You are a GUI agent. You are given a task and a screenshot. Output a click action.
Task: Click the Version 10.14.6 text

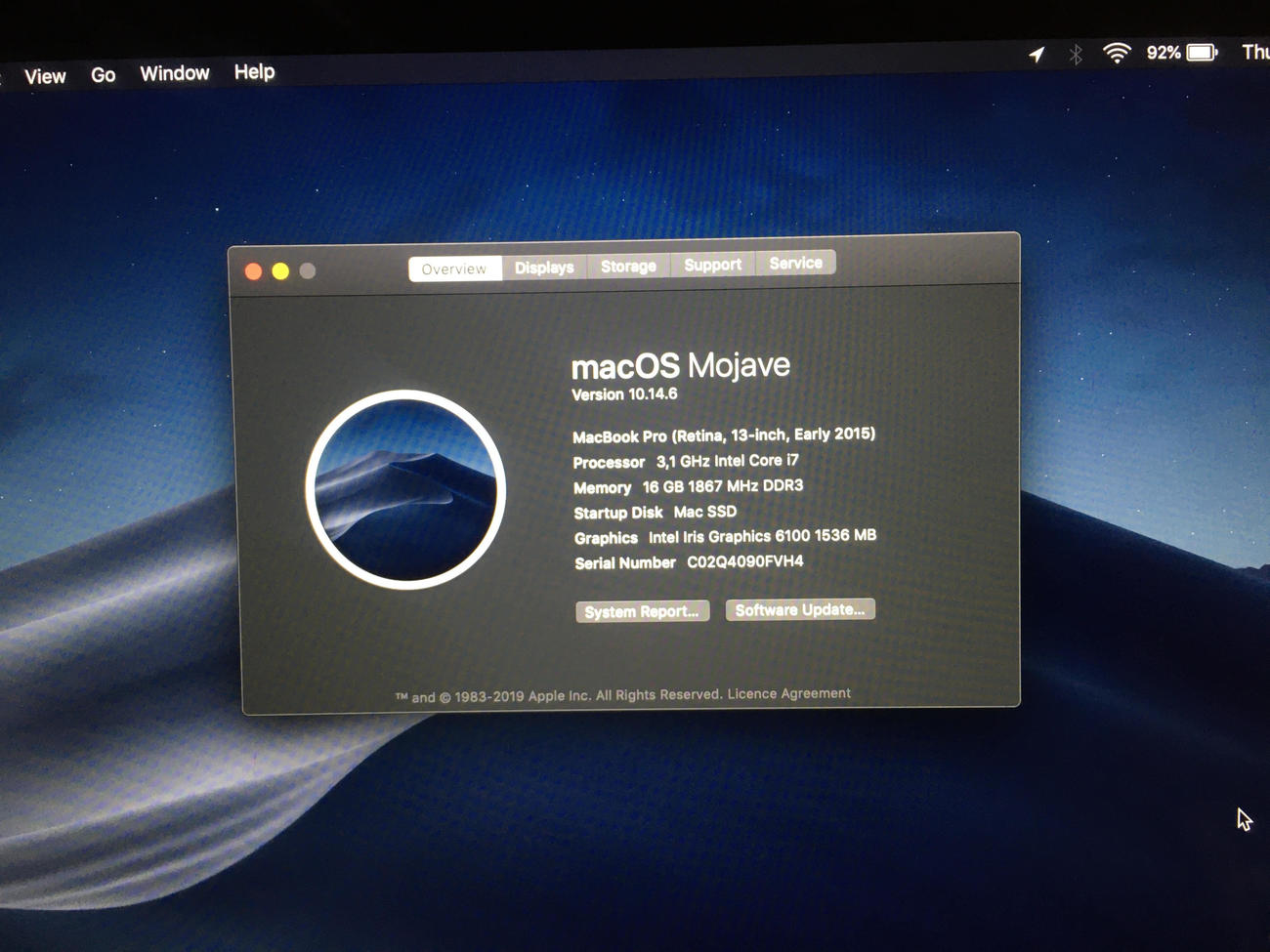pos(624,394)
